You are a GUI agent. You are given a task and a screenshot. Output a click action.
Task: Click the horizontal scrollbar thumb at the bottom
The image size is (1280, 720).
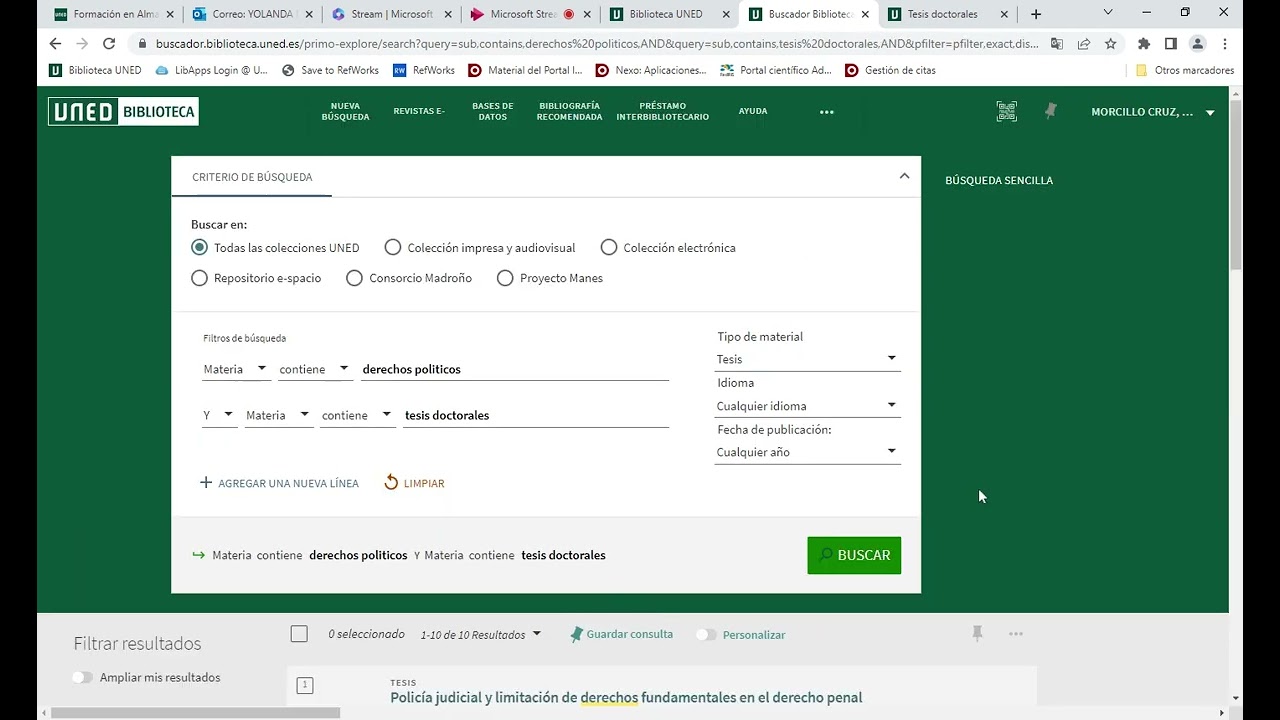[x=195, y=713]
